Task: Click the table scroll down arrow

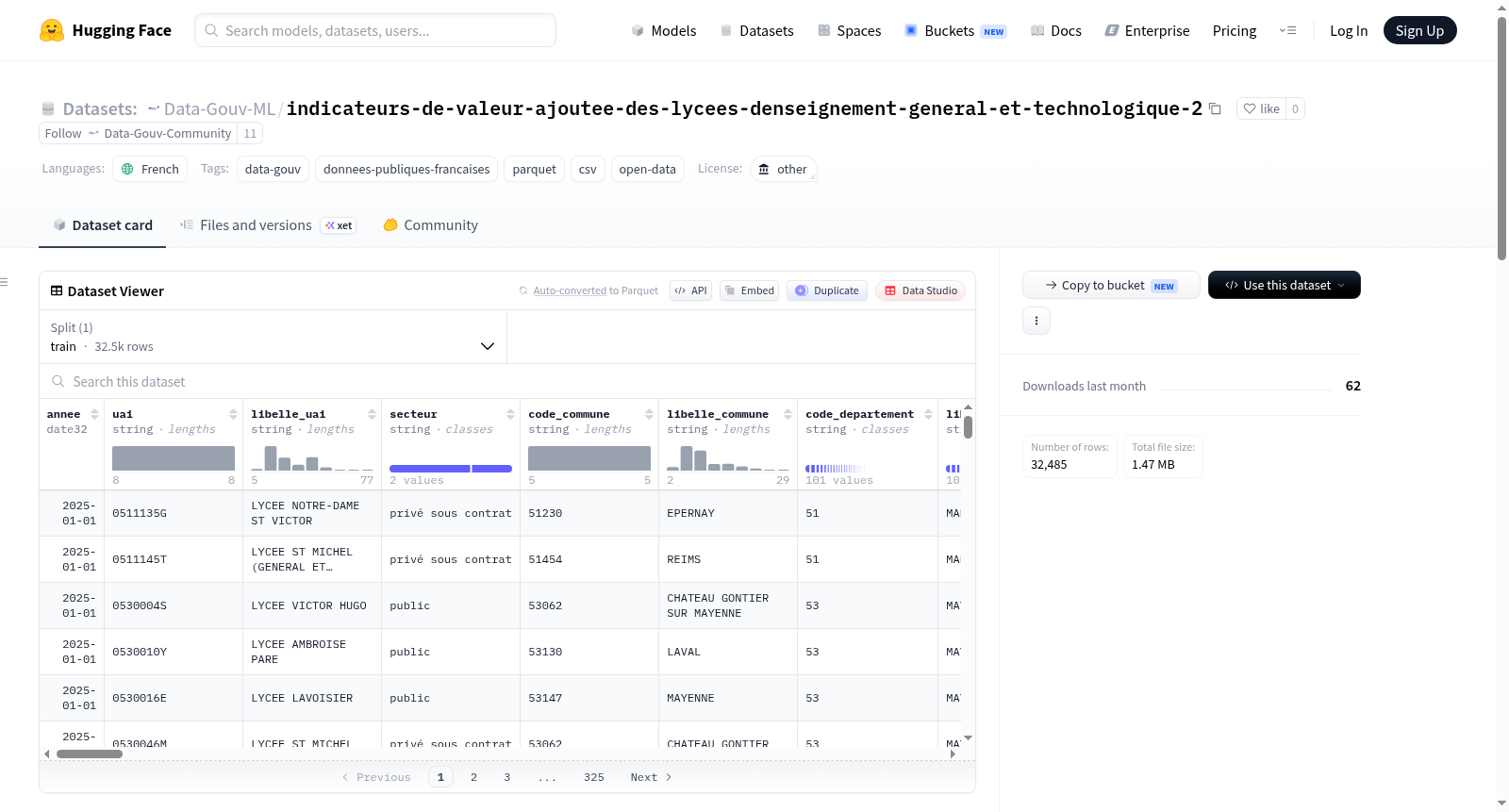Action: (x=968, y=737)
